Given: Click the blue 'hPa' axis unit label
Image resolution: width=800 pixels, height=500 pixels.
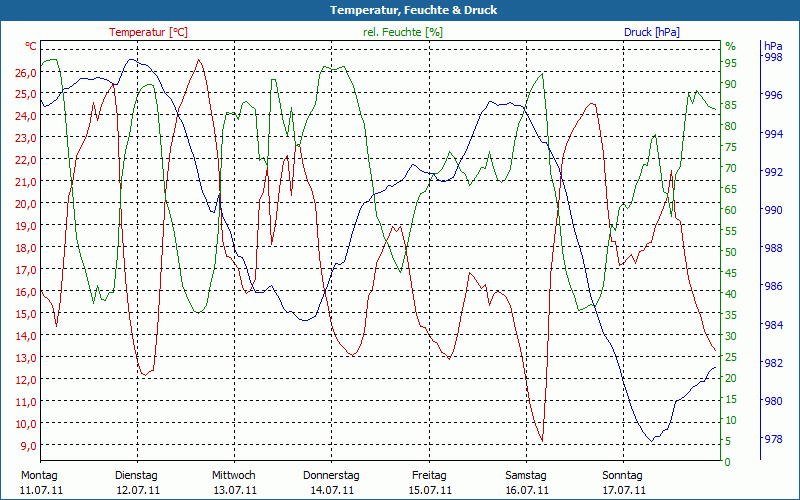Looking at the screenshot, I should point(773,46).
